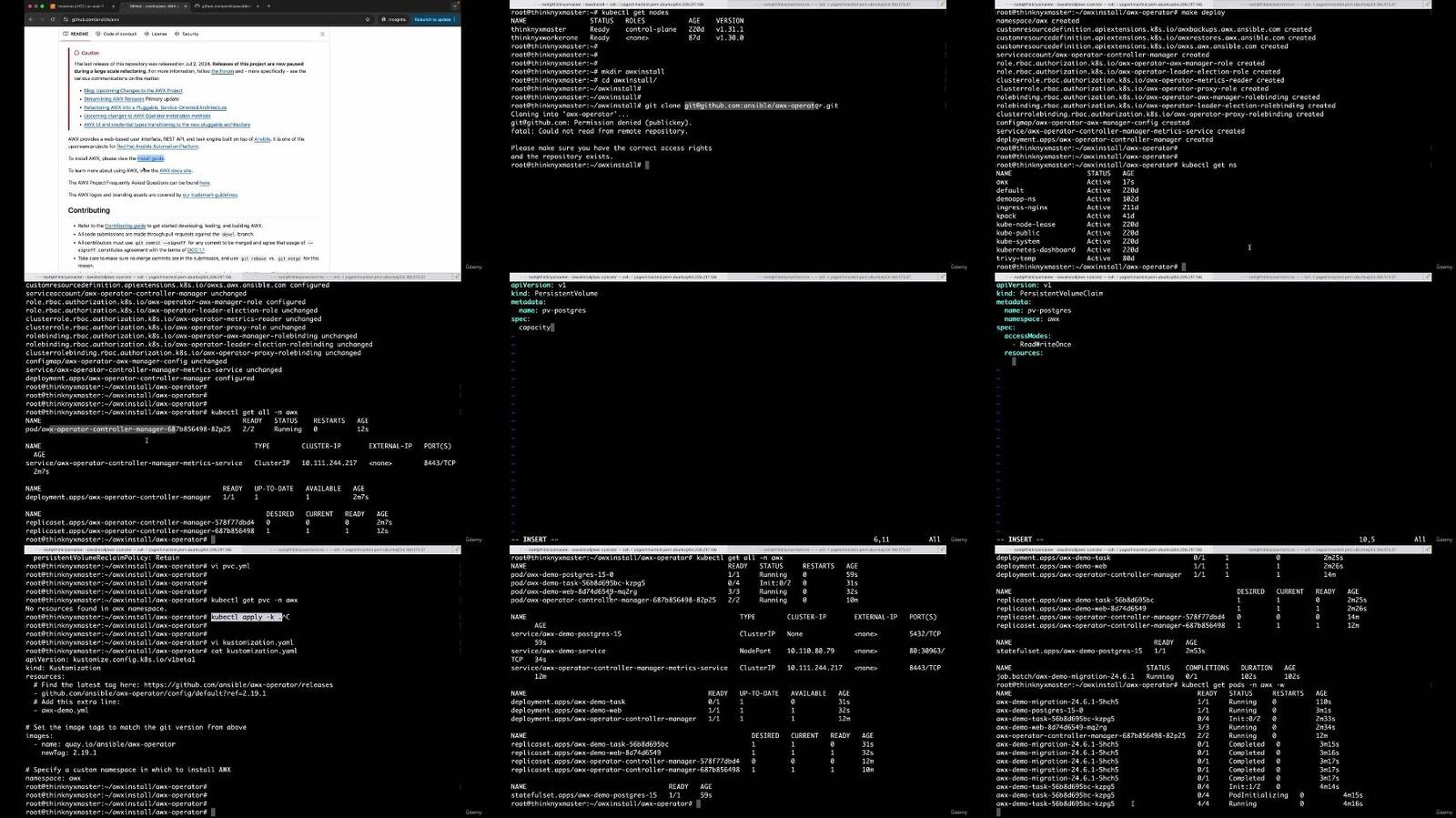Click 'pod/awx-demo-postgres-15-0' row
This screenshot has width=1456, height=818.
(684, 575)
